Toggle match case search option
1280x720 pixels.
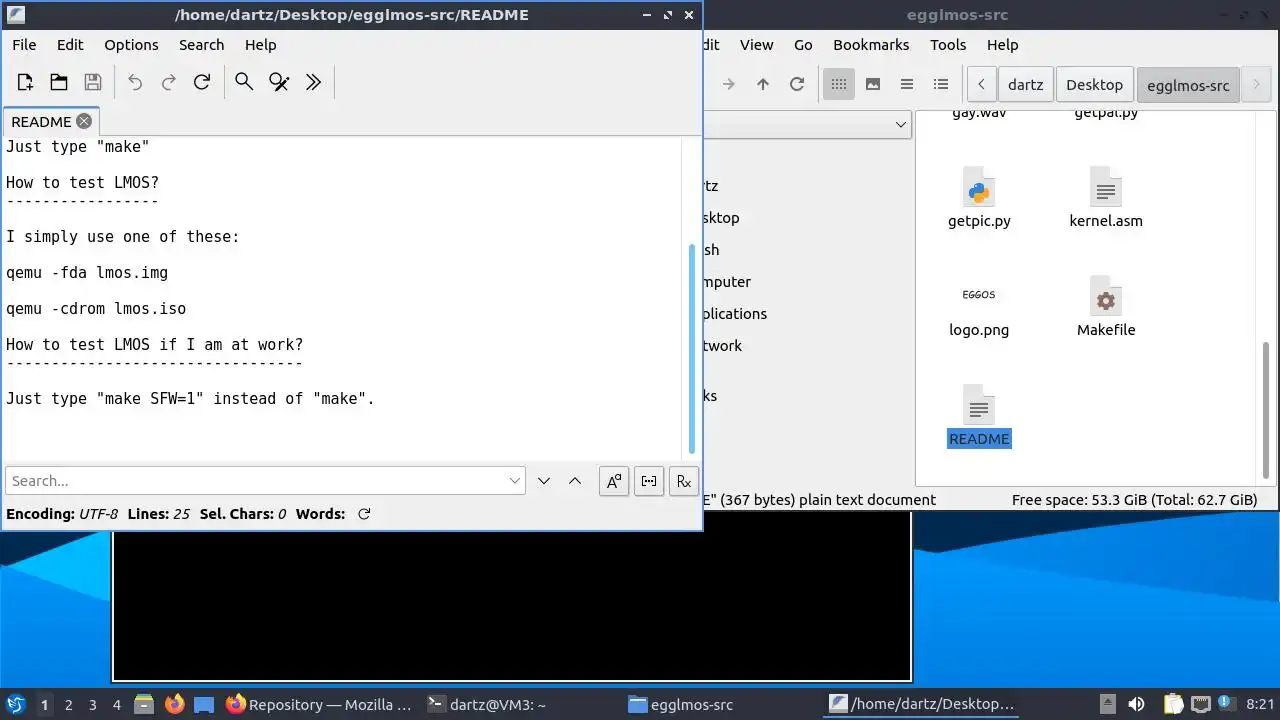coord(614,481)
